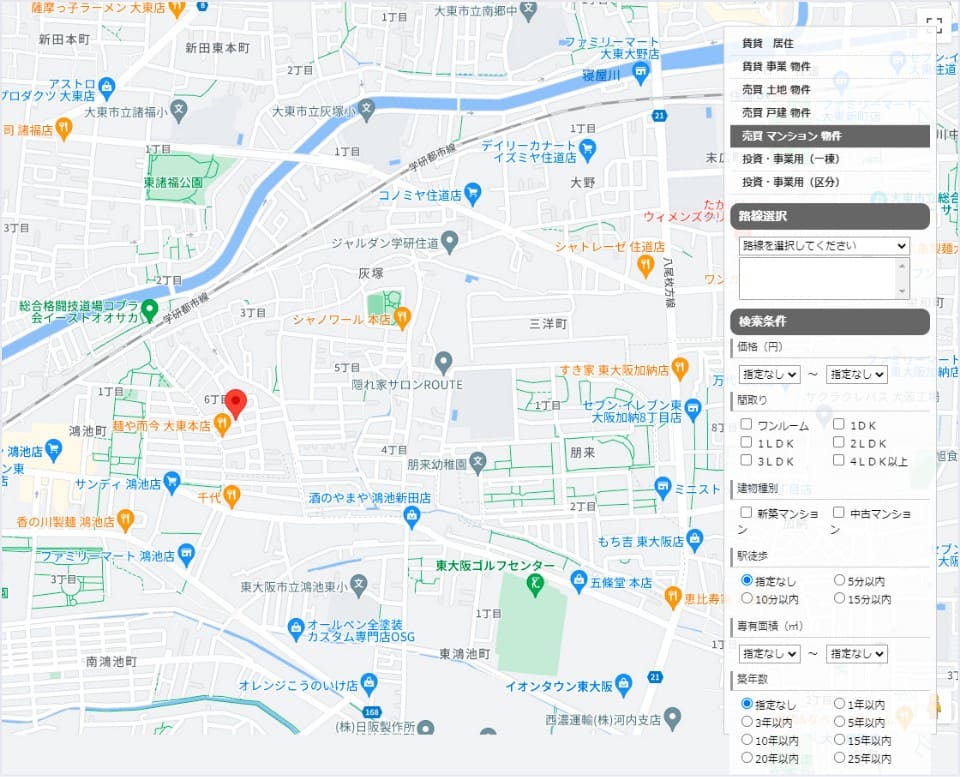Screen dimensions: 960x777
Task: Open シャトレーゼ住道店 food marker
Action: click(x=645, y=265)
